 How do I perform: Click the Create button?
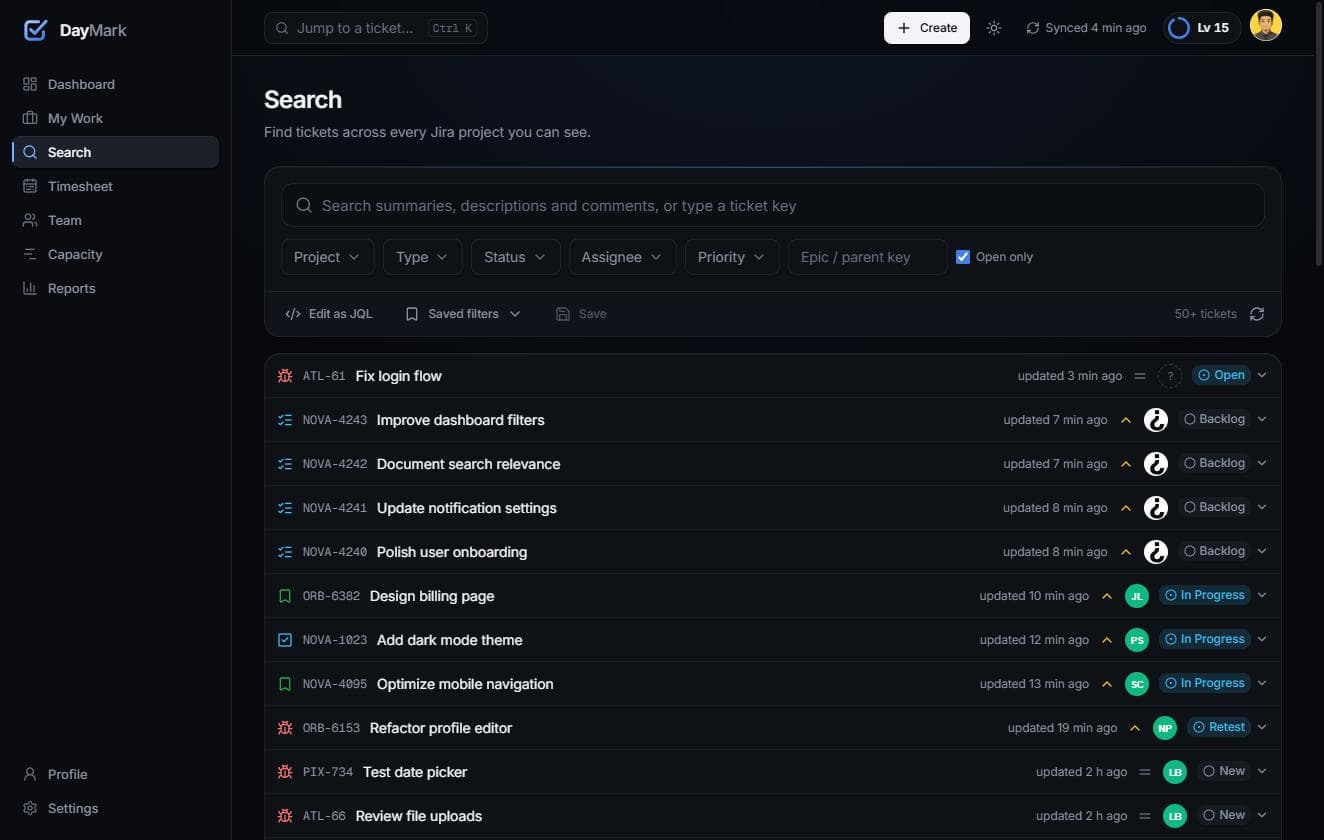tap(927, 28)
